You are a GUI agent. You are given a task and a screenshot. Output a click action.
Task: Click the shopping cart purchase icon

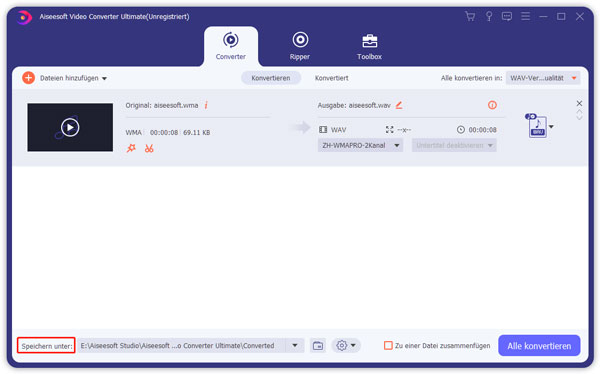[x=470, y=16]
